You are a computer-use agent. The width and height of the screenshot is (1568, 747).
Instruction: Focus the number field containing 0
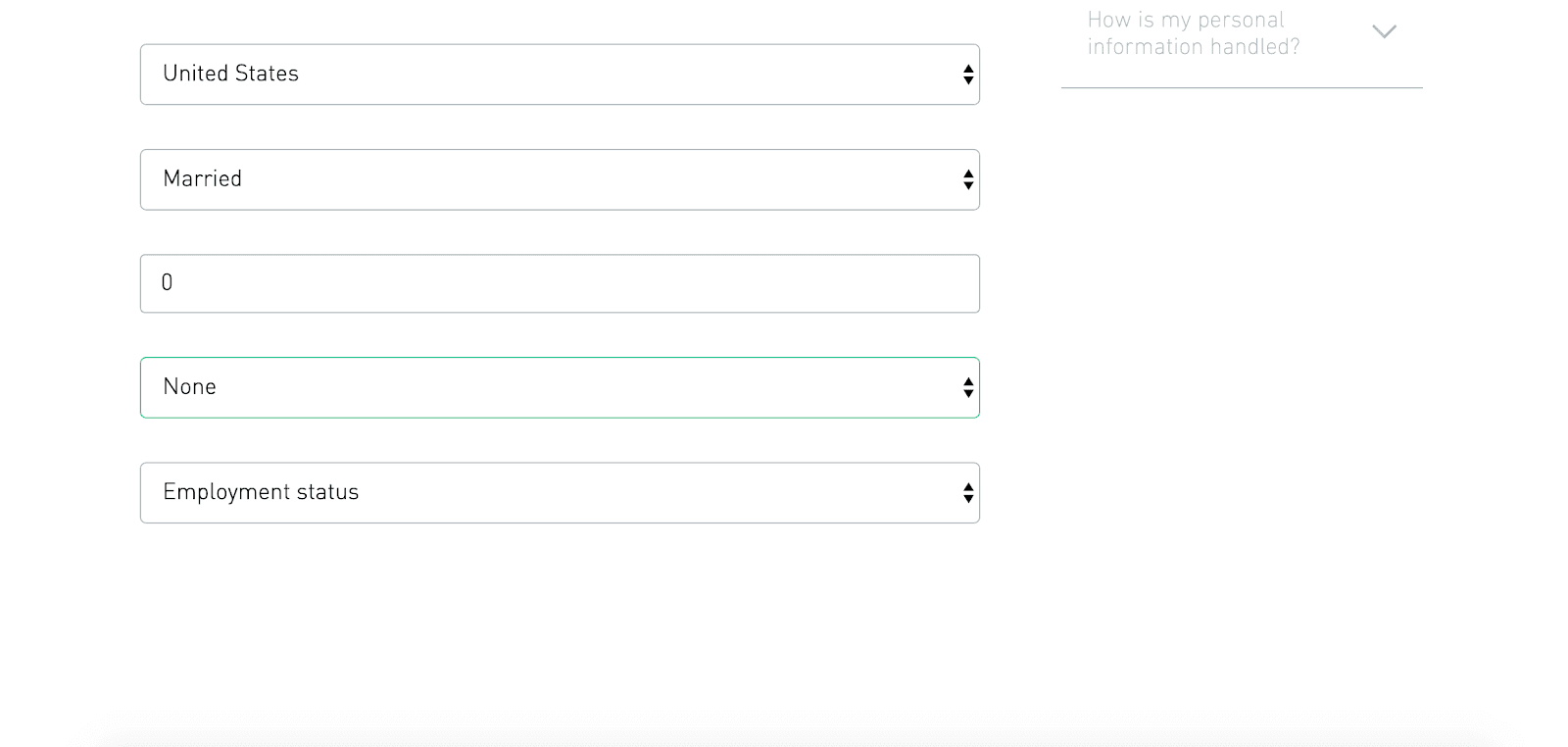point(560,283)
